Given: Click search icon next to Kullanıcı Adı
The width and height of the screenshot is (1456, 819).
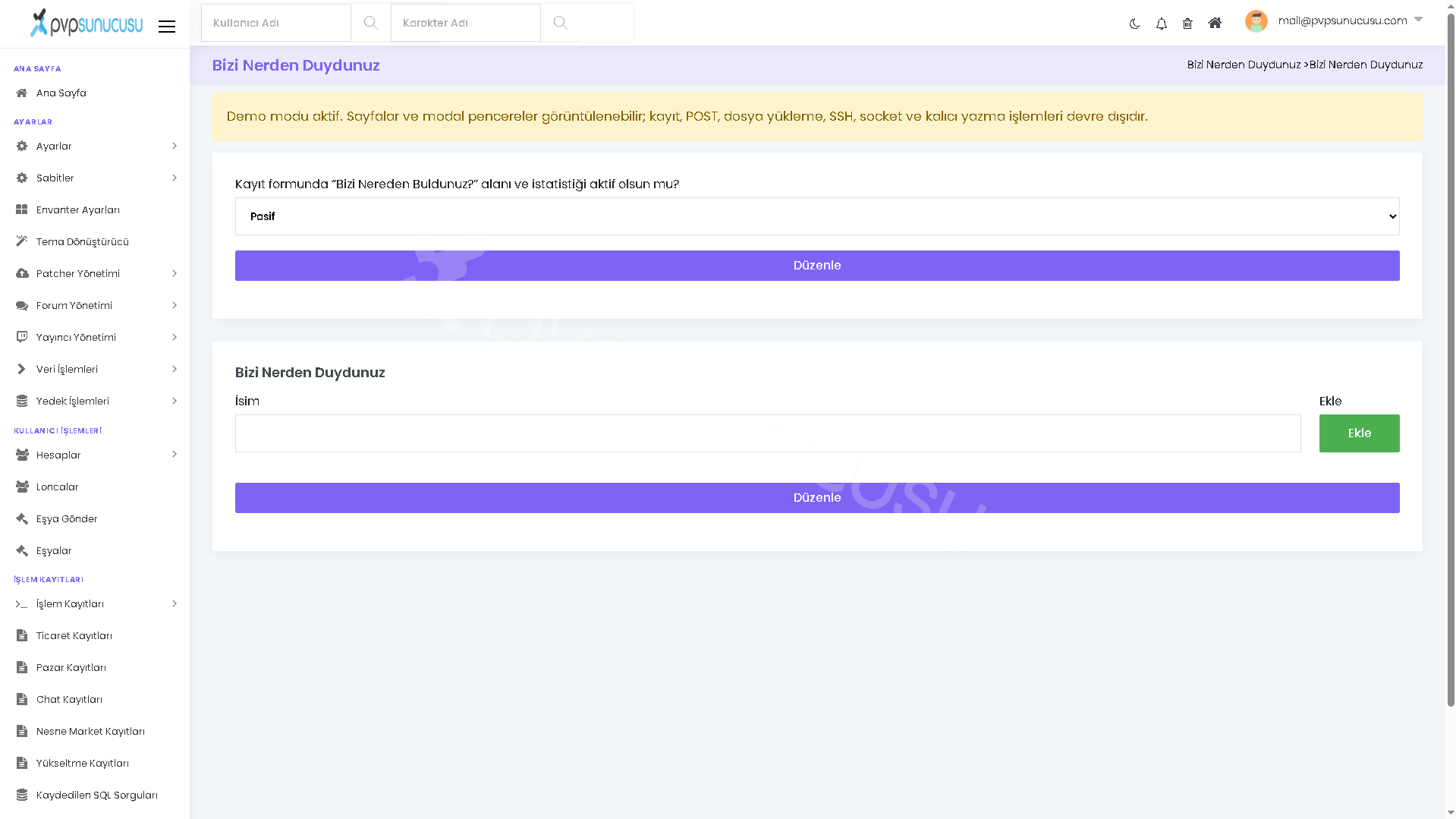Looking at the screenshot, I should pyautogui.click(x=370, y=23).
